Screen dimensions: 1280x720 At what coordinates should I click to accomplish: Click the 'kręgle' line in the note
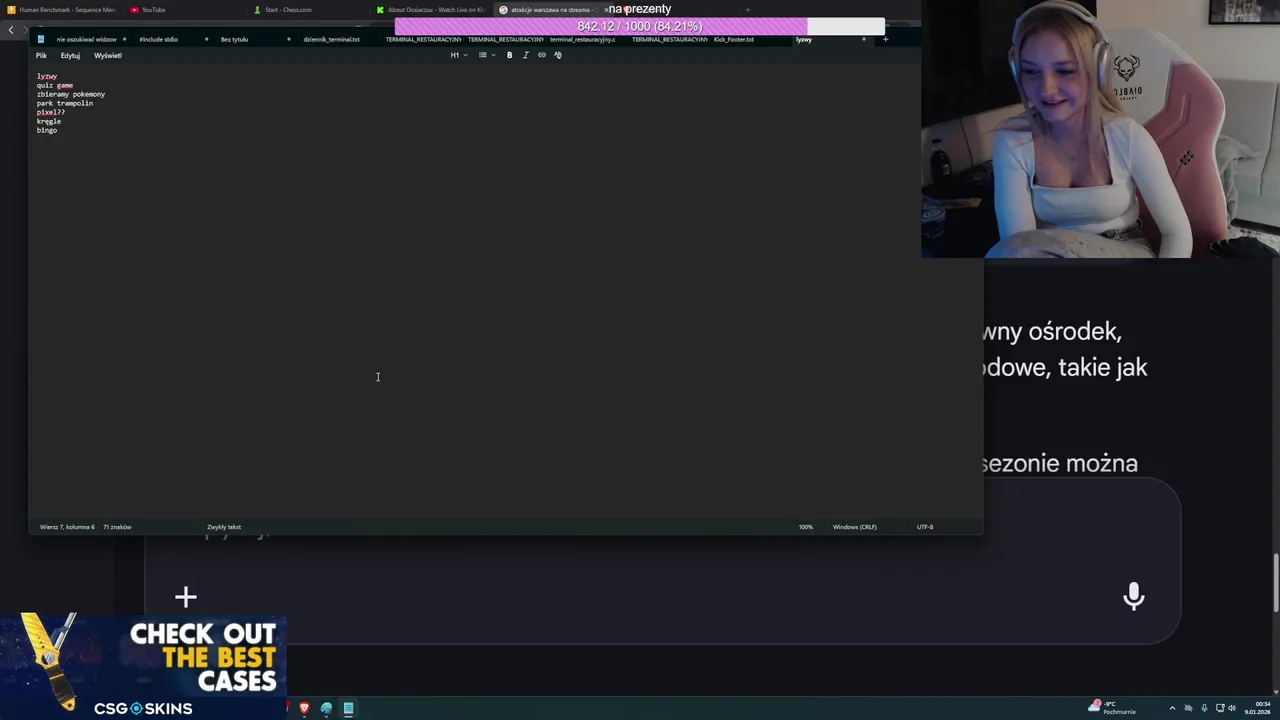coord(49,121)
